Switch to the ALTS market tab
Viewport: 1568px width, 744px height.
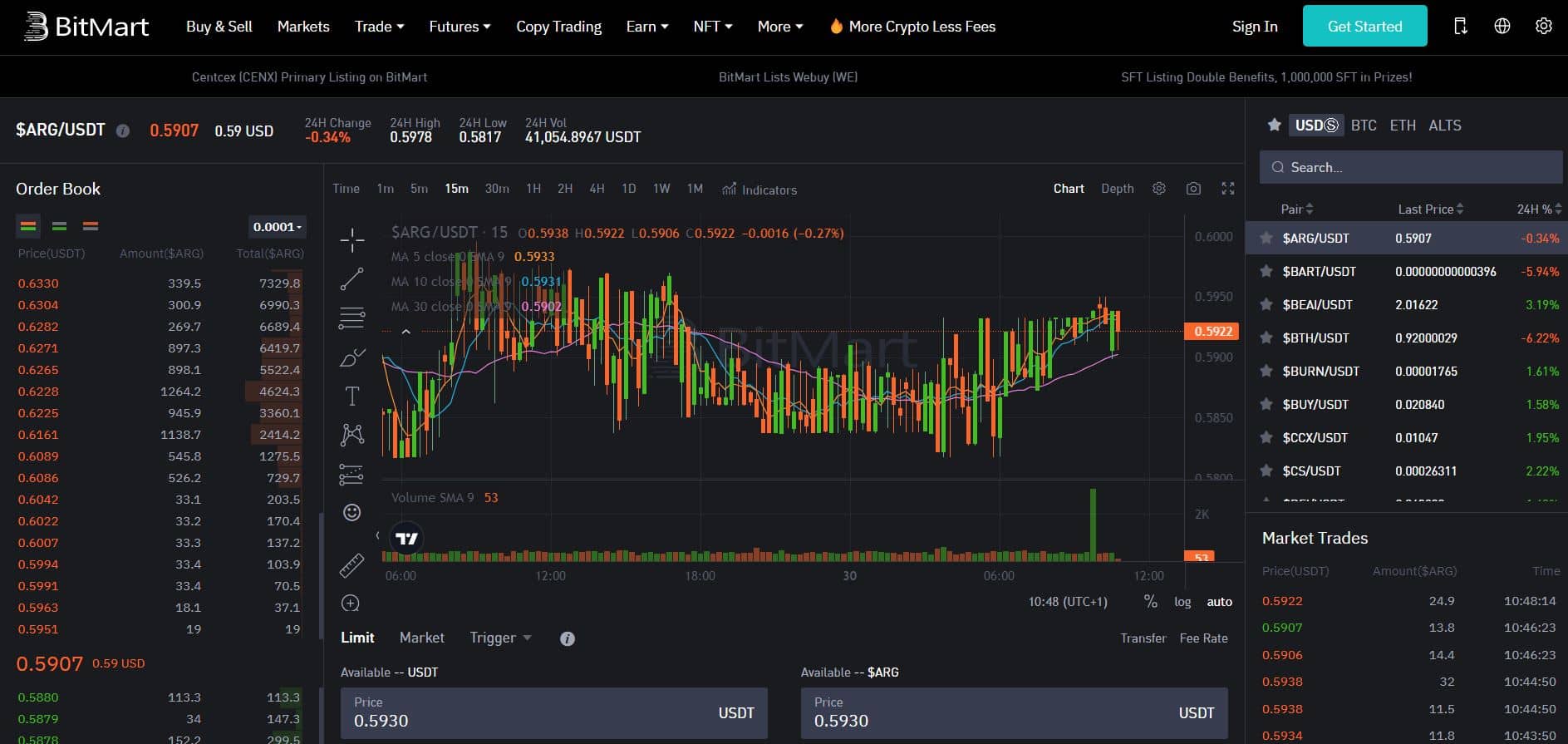tap(1444, 126)
